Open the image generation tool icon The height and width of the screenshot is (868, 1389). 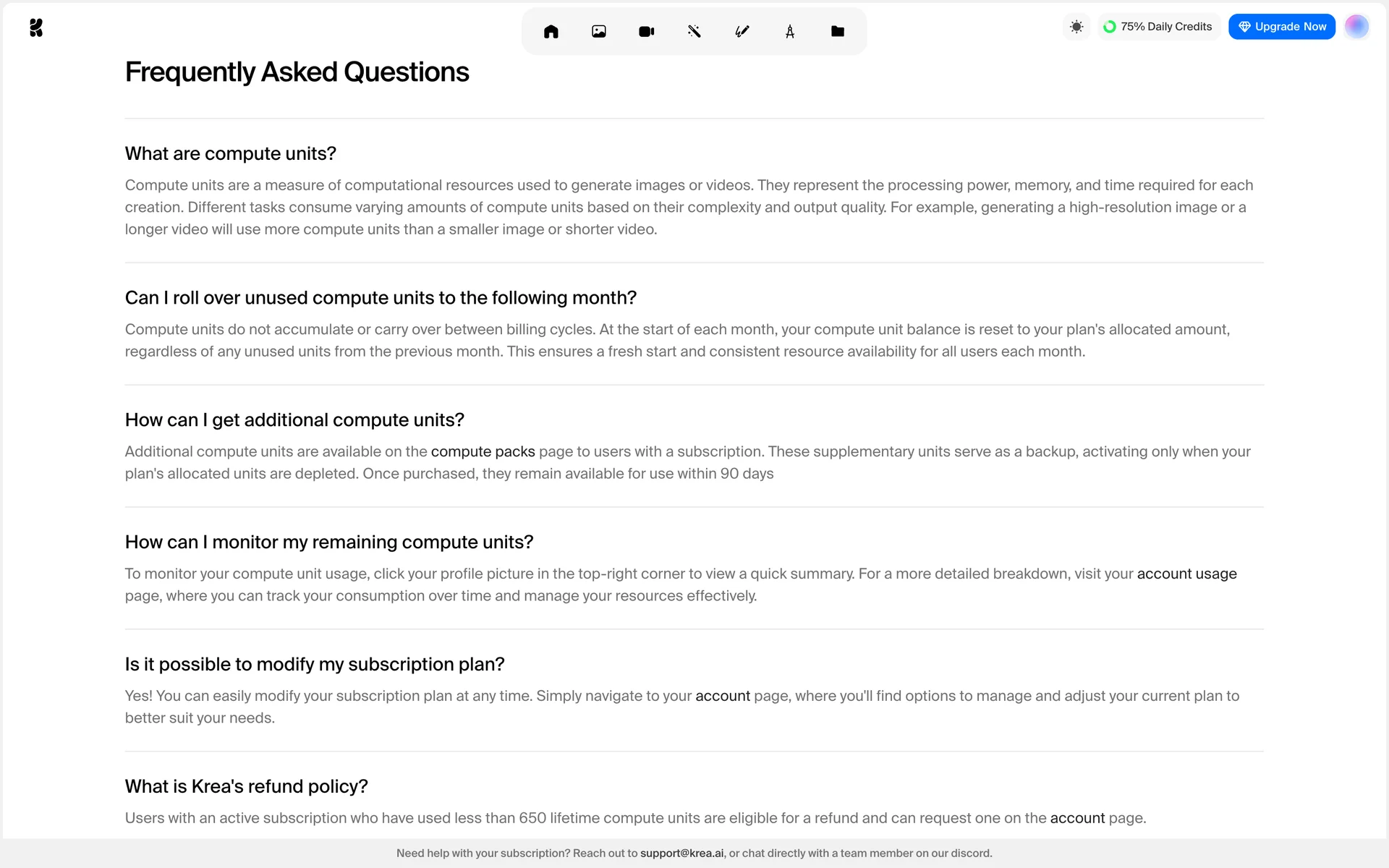pyautogui.click(x=599, y=31)
